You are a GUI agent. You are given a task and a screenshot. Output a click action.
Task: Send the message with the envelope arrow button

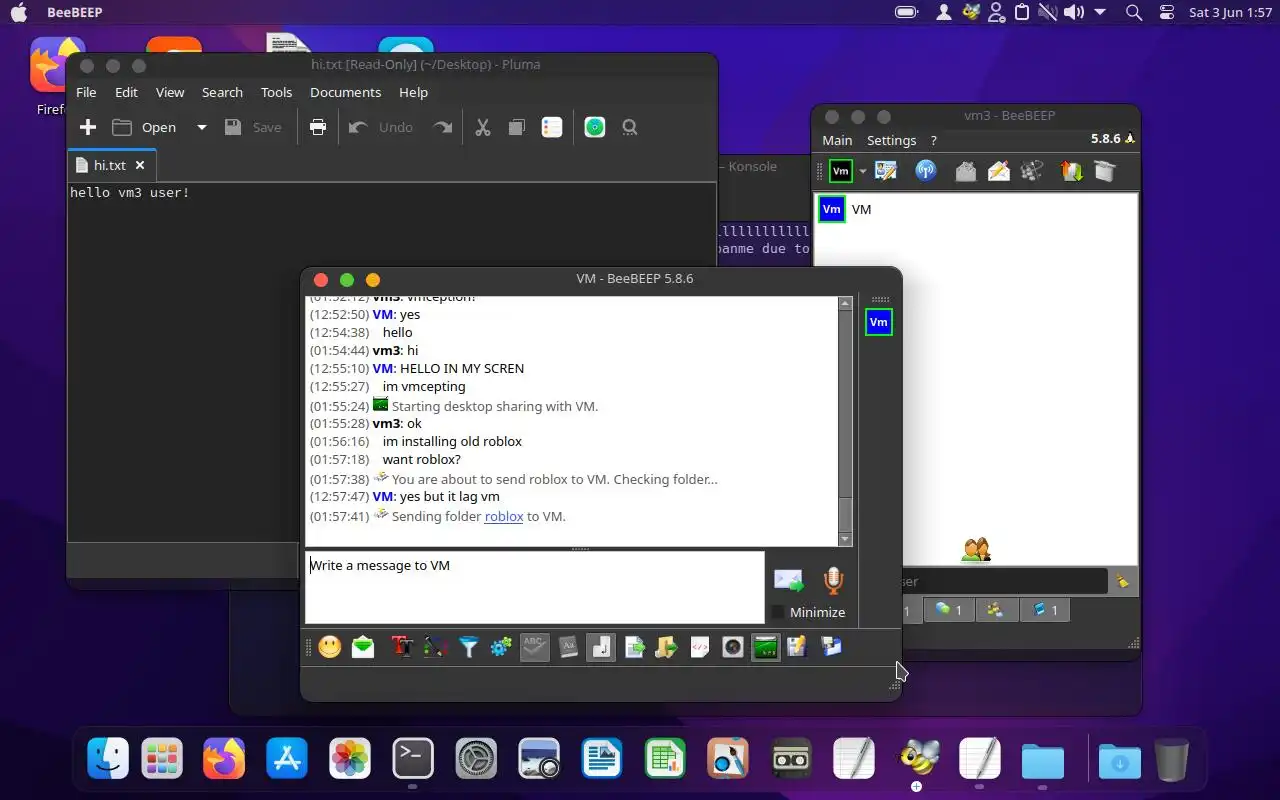[789, 581]
